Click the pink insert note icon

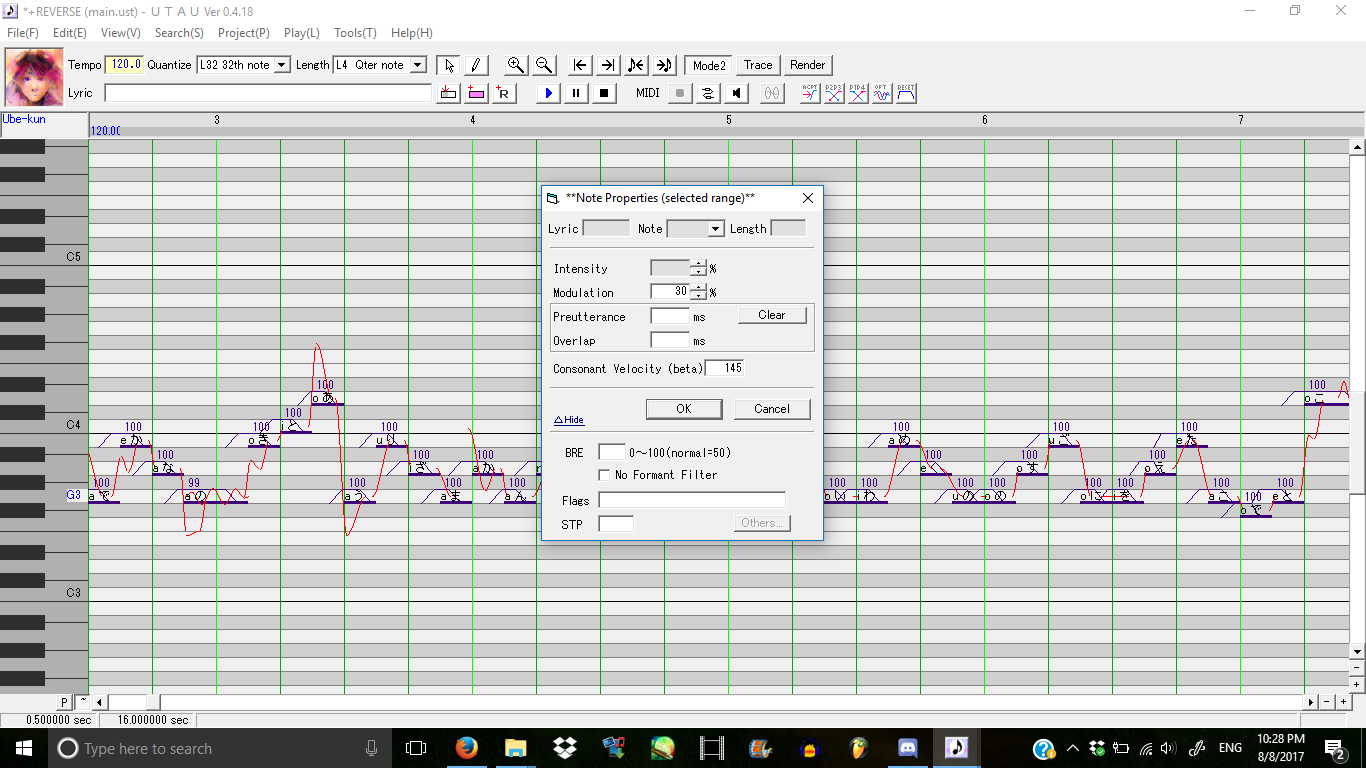click(476, 93)
